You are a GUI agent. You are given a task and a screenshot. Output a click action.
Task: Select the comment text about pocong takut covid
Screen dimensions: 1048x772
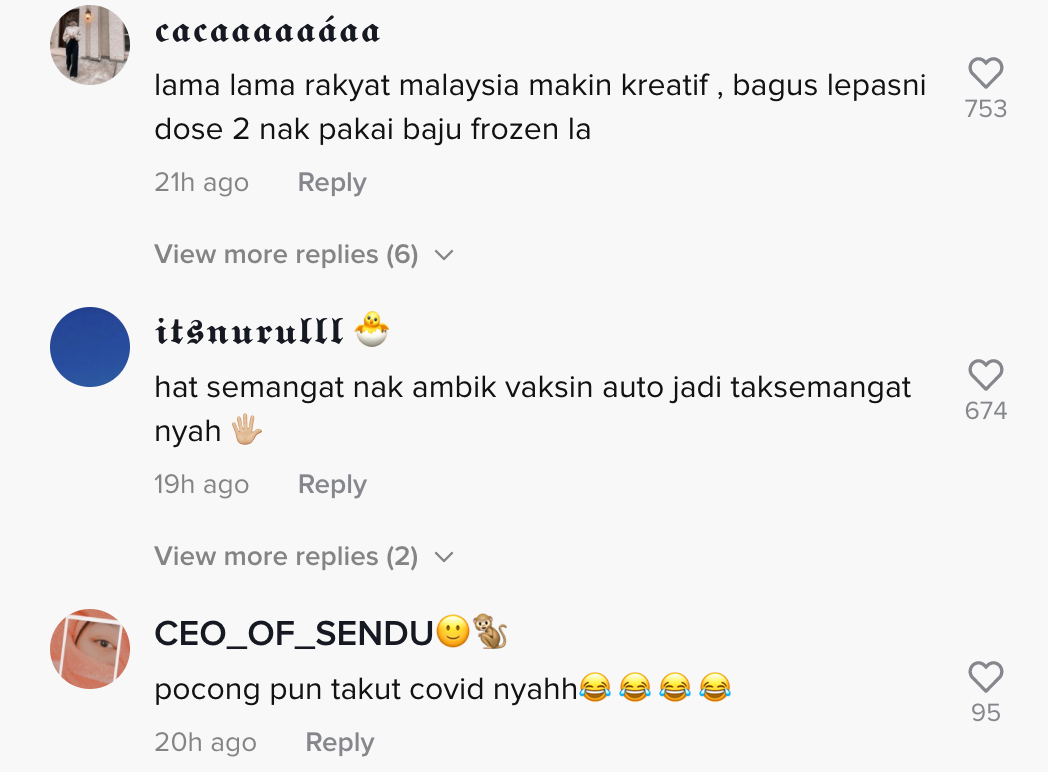click(443, 689)
